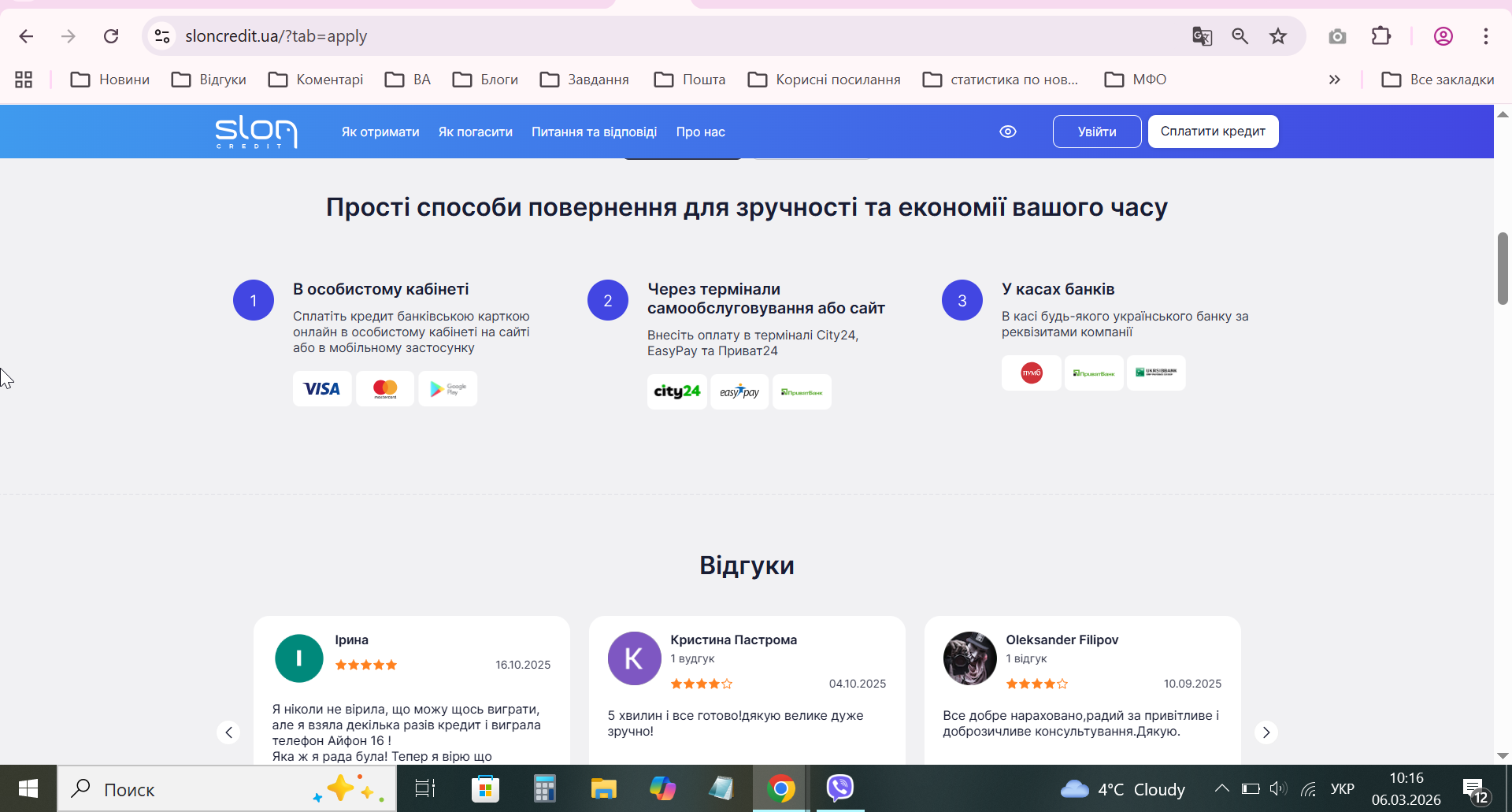Open Viber from taskbar
The width and height of the screenshot is (1512, 812).
[840, 788]
